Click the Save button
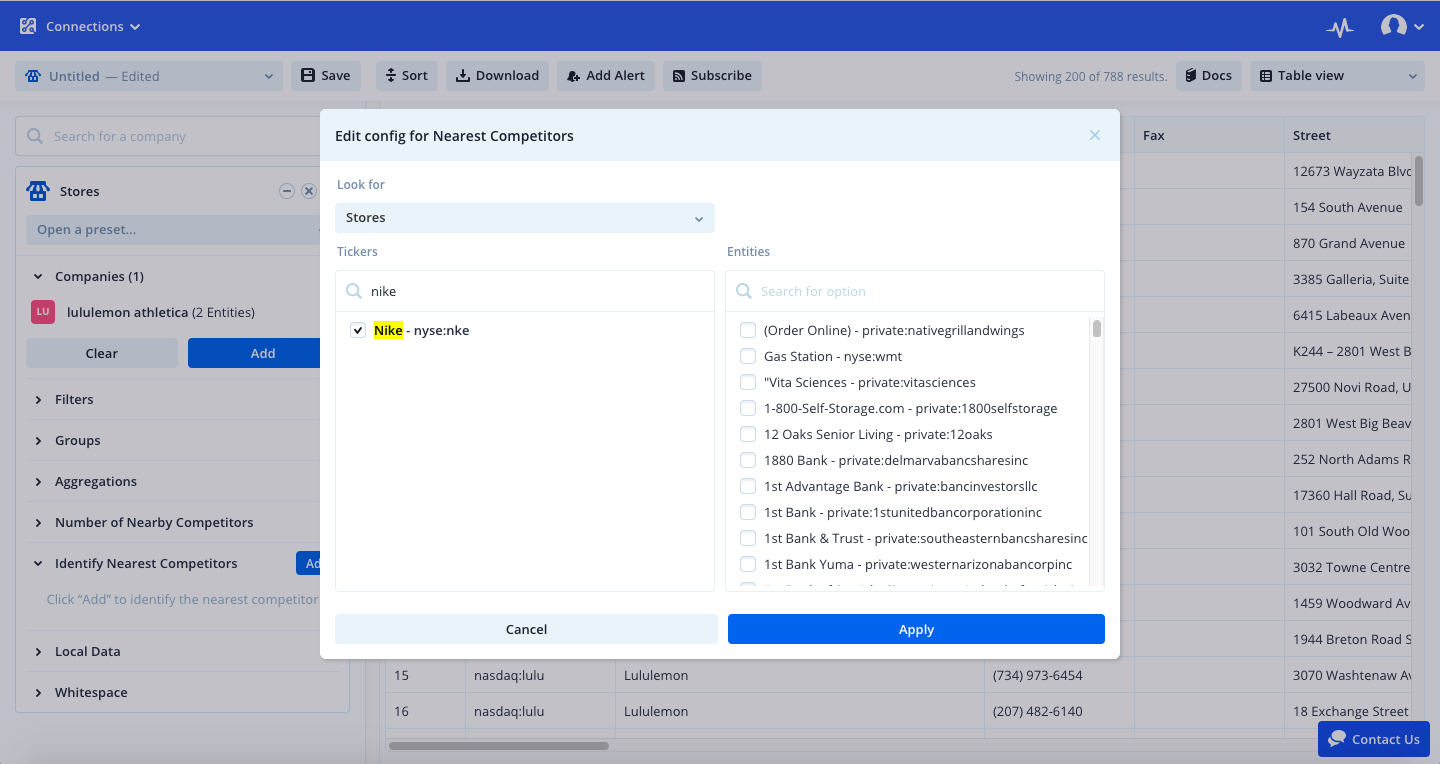Image resolution: width=1440 pixels, height=764 pixels. tap(326, 76)
